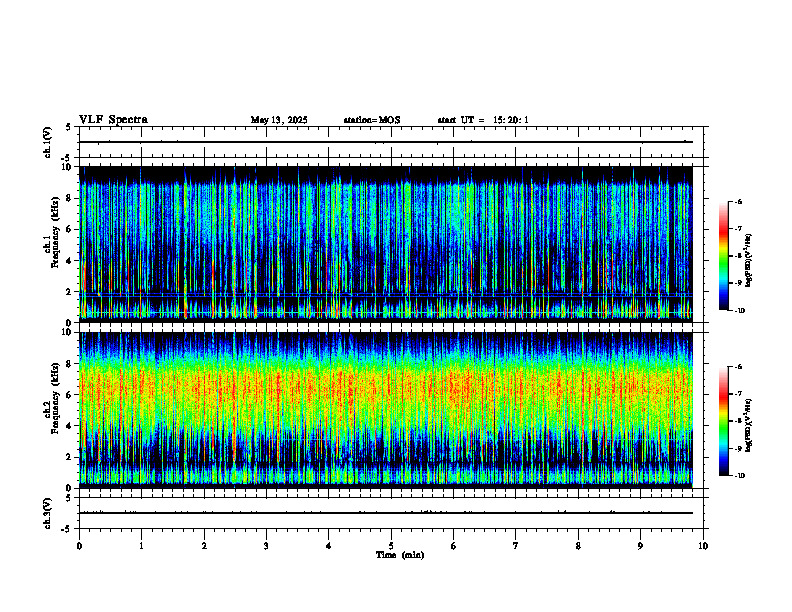This screenshot has height=612, width=792.
Task: Click the ch.1 spectrogram plot area
Action: pyautogui.click(x=386, y=244)
